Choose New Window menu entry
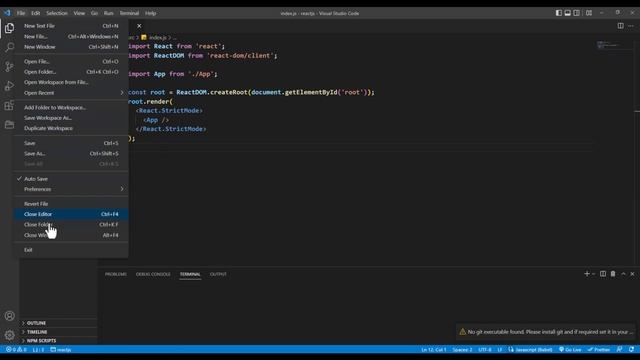The width and height of the screenshot is (640, 360). (x=71, y=47)
